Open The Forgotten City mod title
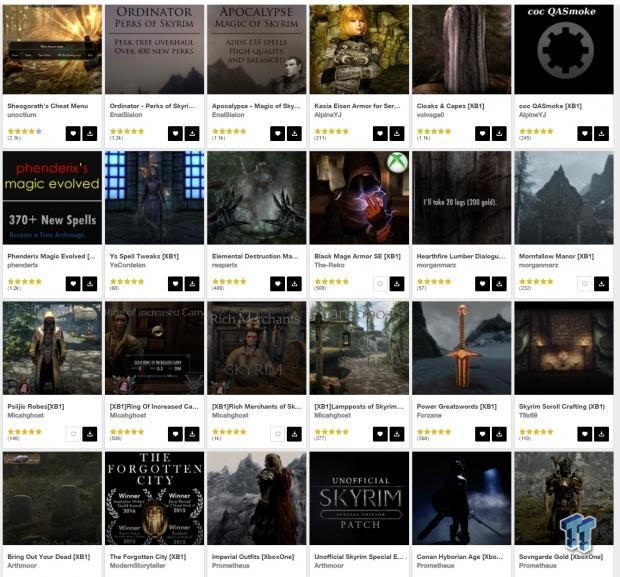Image resolution: width=620 pixels, height=577 pixels. pos(148,556)
